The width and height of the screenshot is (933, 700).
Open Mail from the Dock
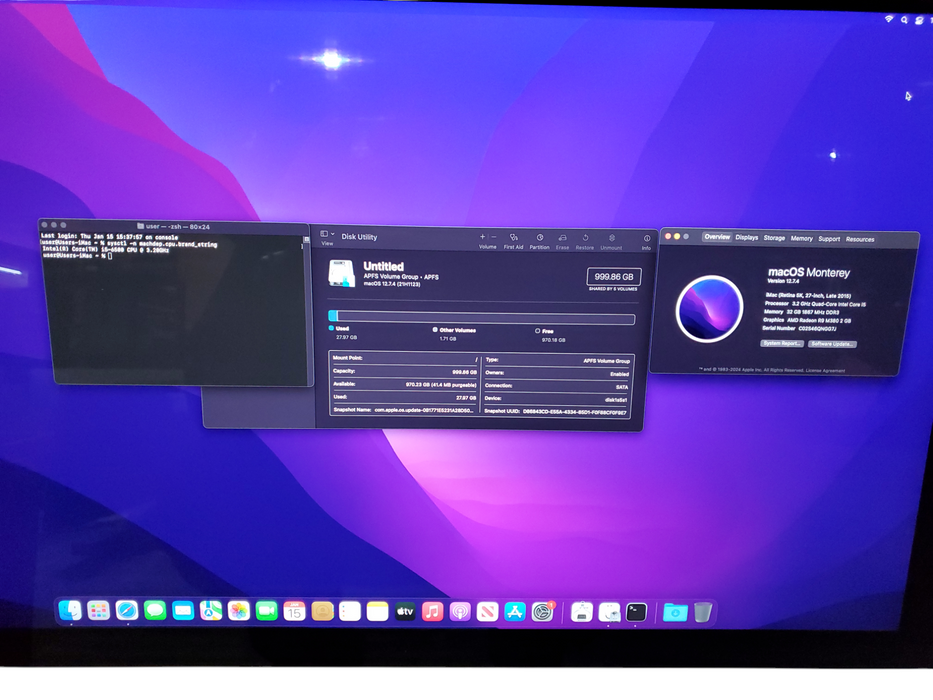(x=183, y=611)
